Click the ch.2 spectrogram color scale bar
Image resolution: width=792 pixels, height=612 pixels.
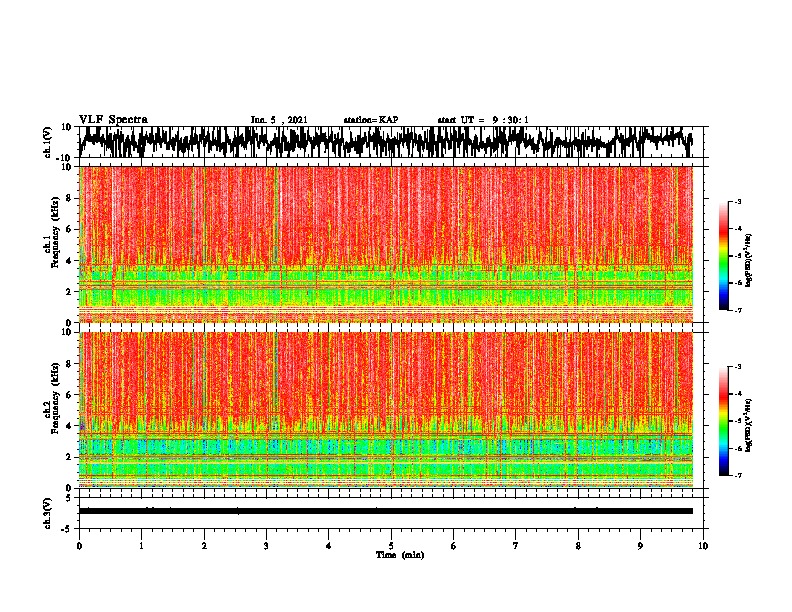pyautogui.click(x=724, y=421)
